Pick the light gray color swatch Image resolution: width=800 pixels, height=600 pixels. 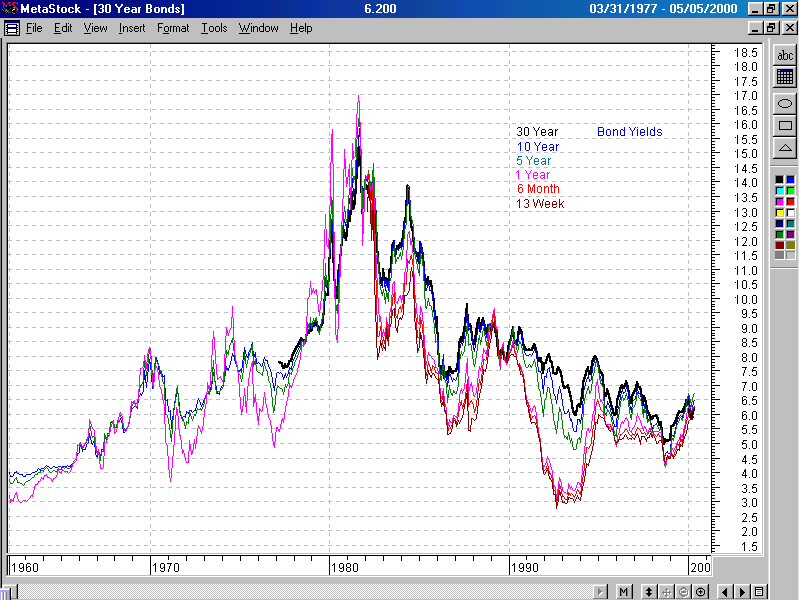point(790,255)
